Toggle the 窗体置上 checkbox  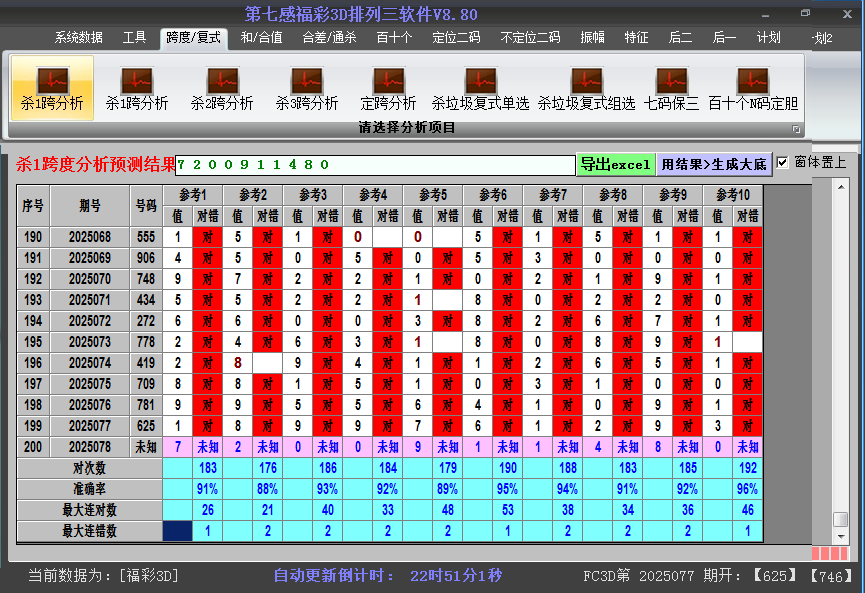(x=783, y=162)
